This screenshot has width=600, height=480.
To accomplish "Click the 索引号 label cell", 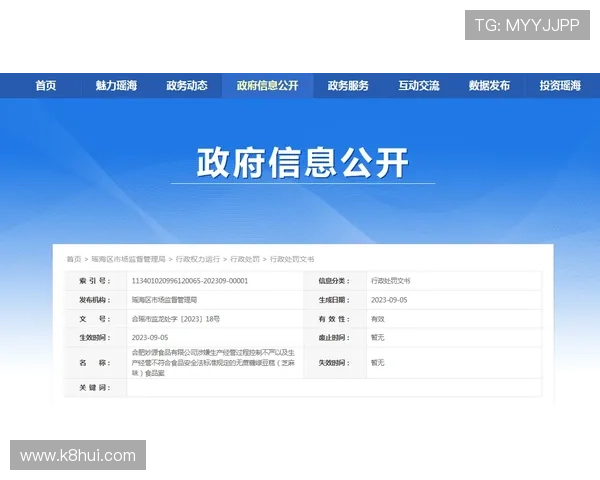I will pyautogui.click(x=95, y=281).
